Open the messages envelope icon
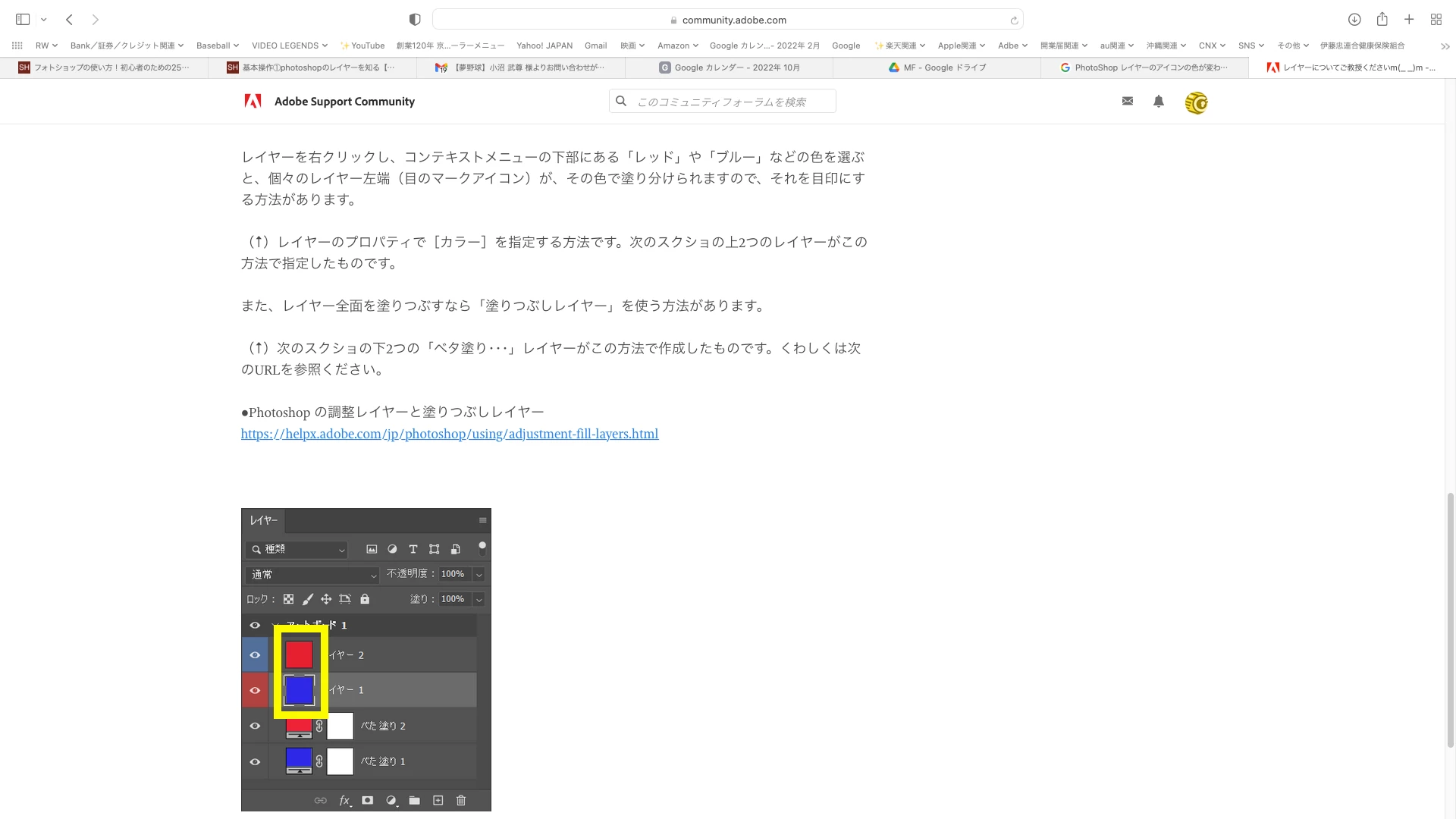The width and height of the screenshot is (1456, 819). point(1128,101)
